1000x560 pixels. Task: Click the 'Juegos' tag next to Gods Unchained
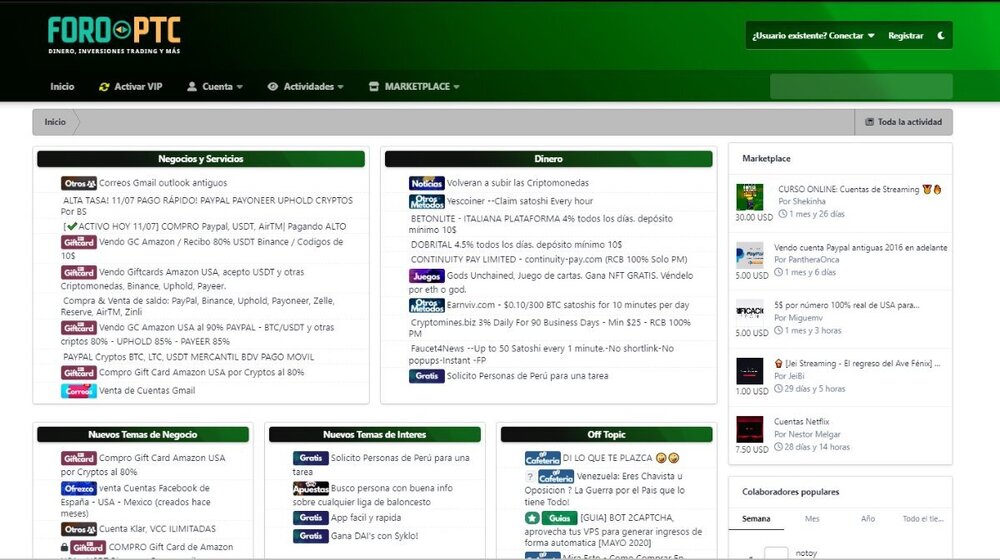tap(426, 276)
